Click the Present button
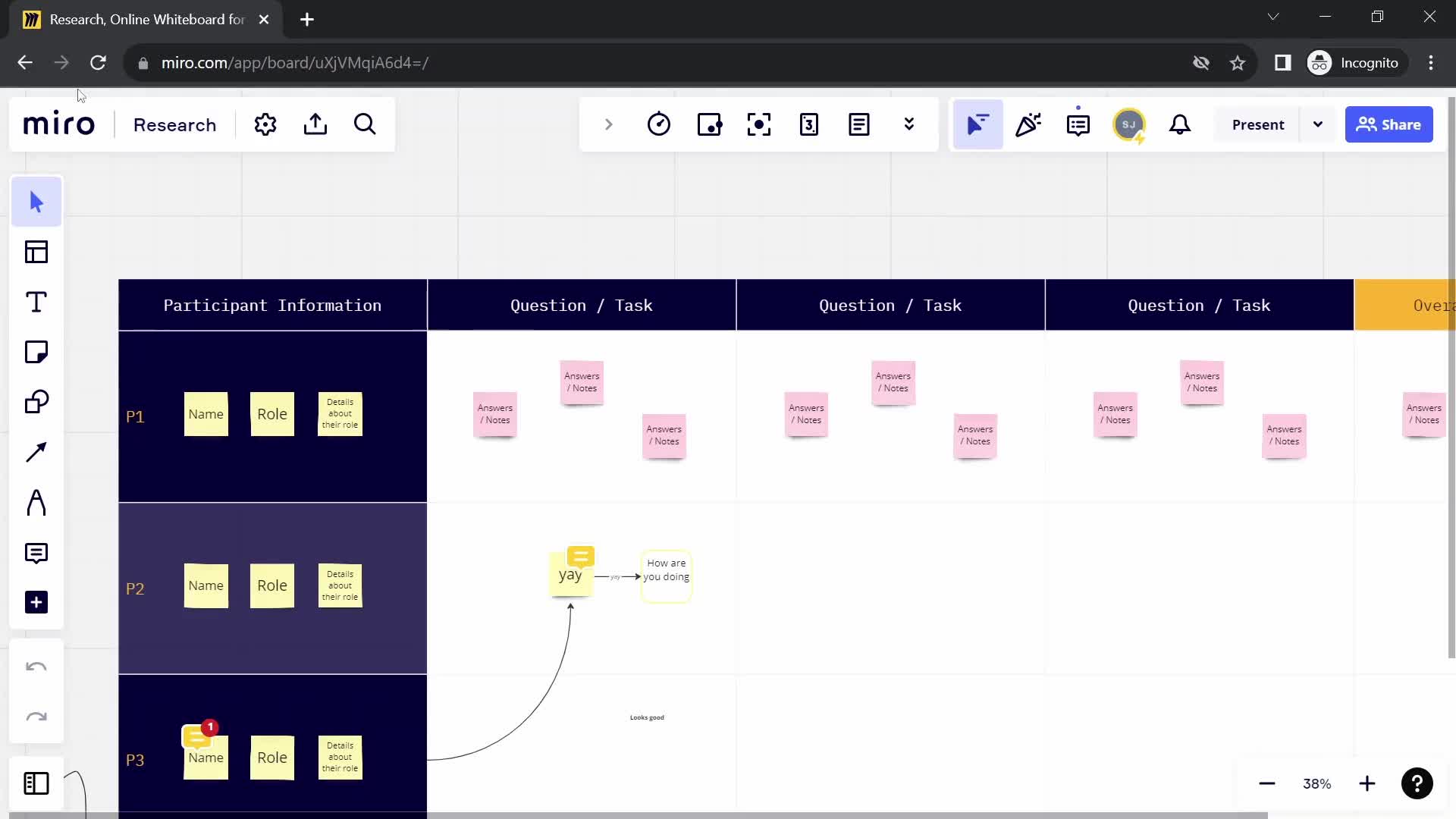Viewport: 1456px width, 819px height. click(x=1258, y=124)
